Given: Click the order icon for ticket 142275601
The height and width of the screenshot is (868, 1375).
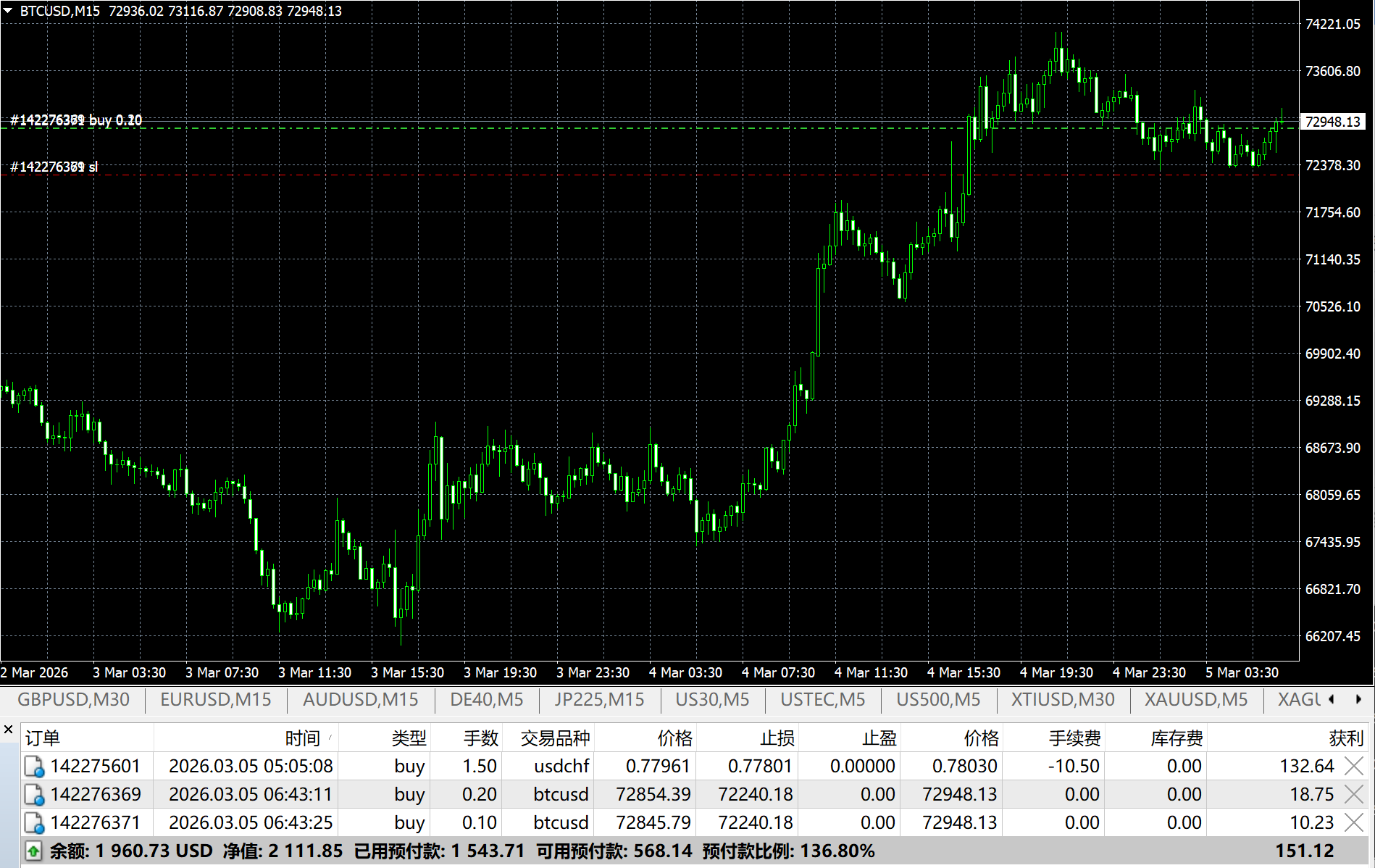Looking at the screenshot, I should [34, 767].
